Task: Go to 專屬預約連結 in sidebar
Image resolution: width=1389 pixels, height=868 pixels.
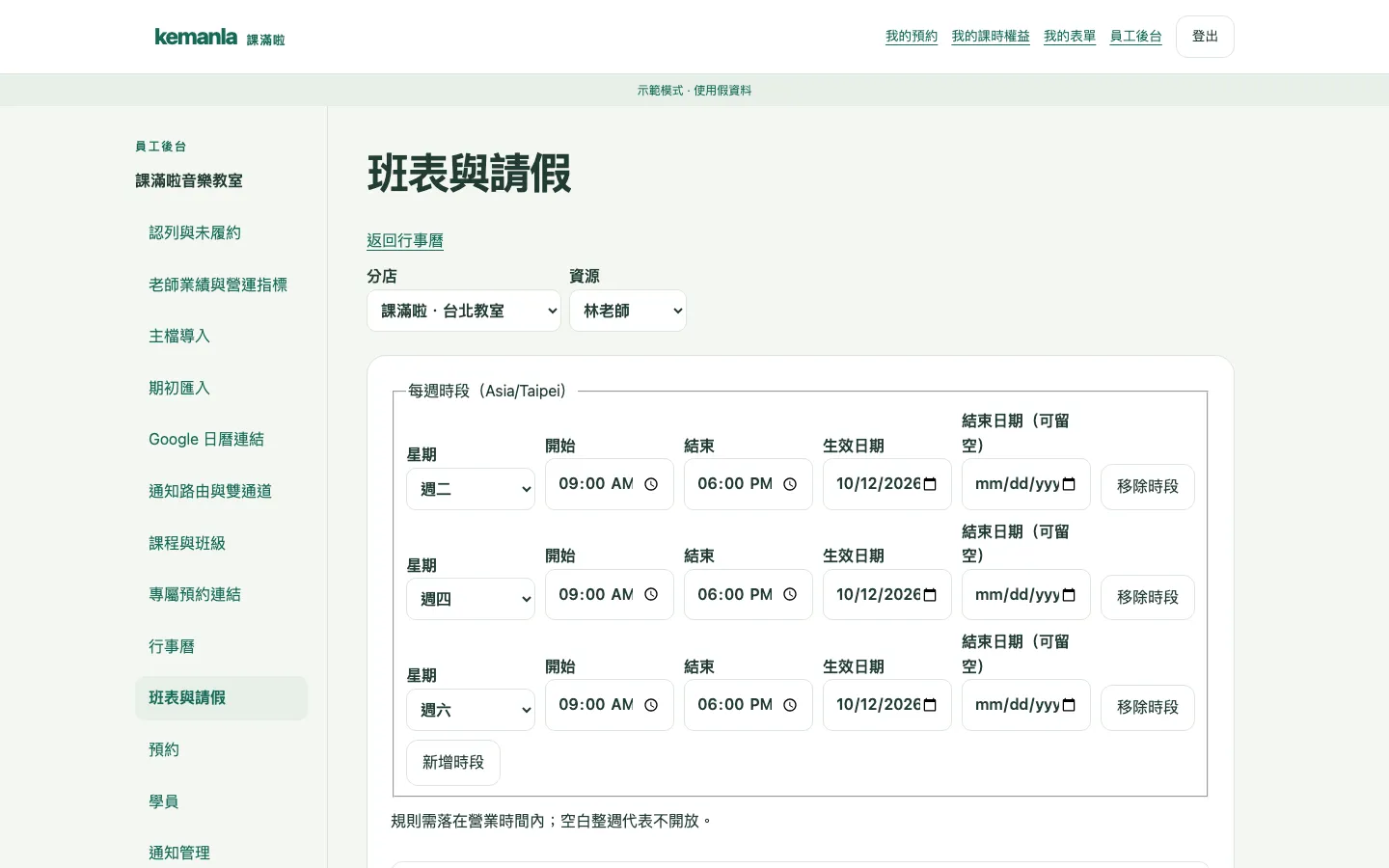Action: pos(221,594)
